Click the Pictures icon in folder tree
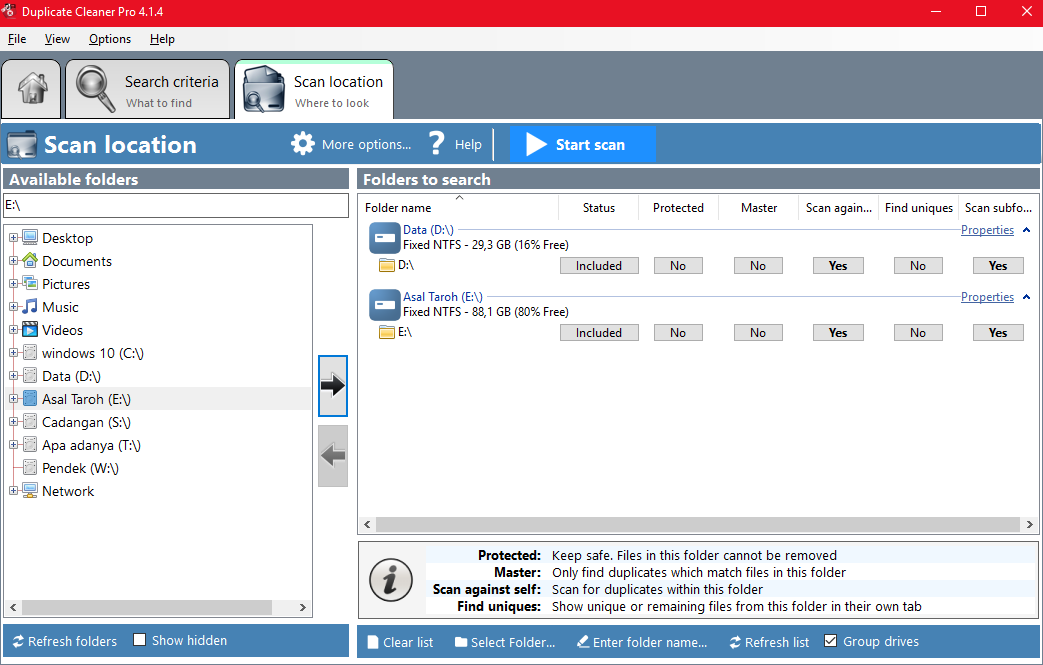1043x665 pixels. tap(30, 283)
